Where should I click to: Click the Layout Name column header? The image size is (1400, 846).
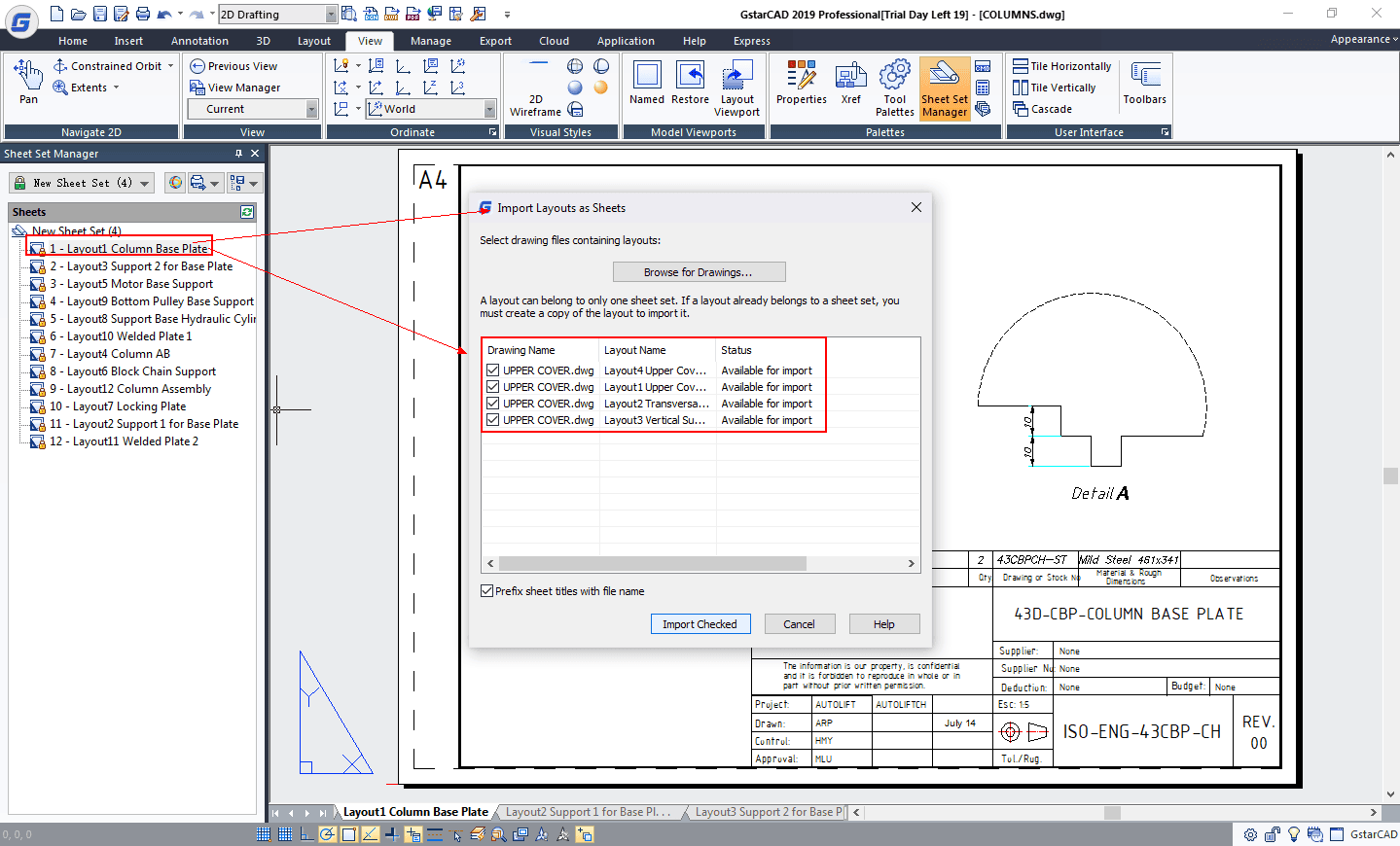point(657,350)
